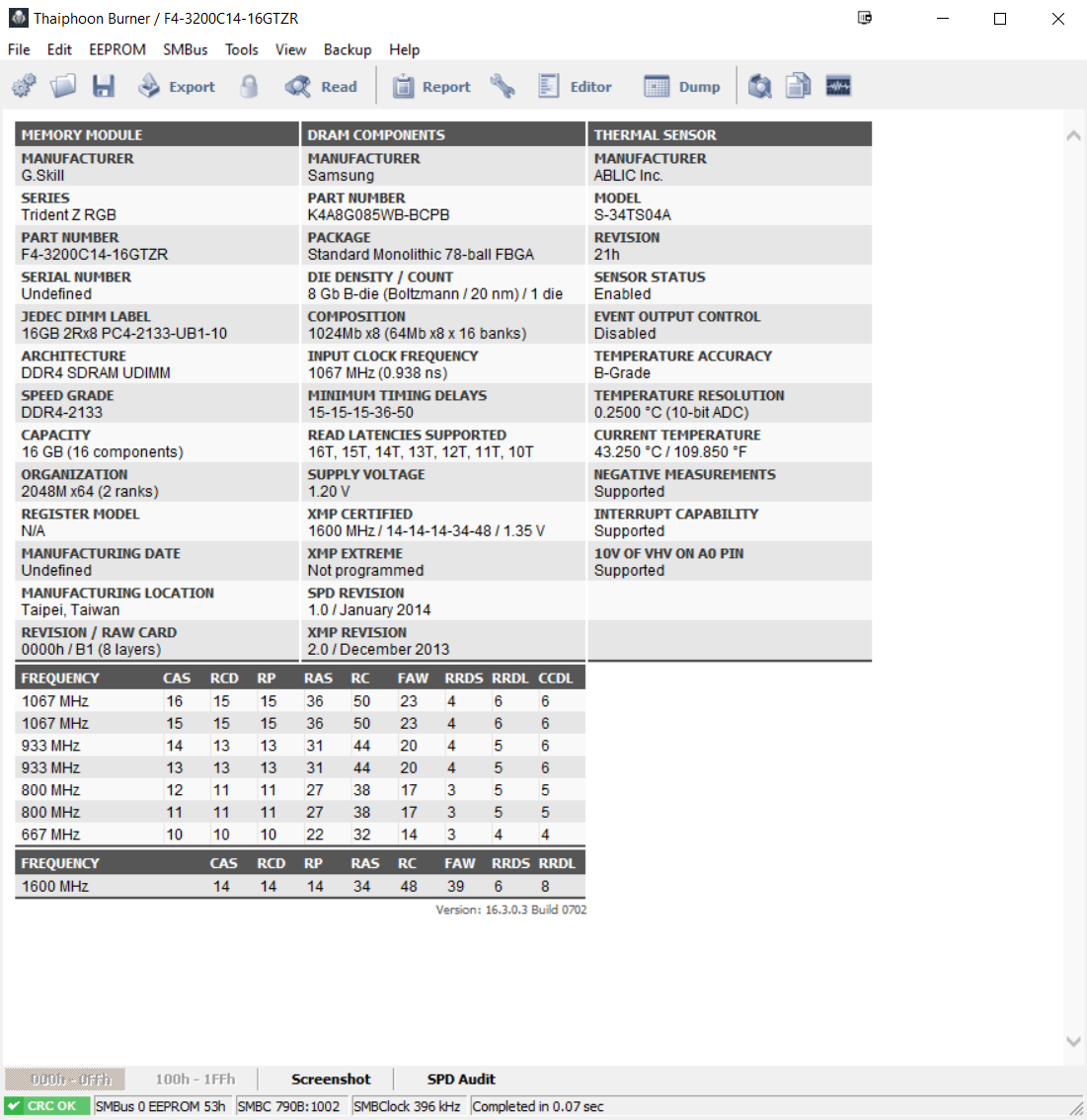Click the window resize grip in status bar

[x=1075, y=1108]
